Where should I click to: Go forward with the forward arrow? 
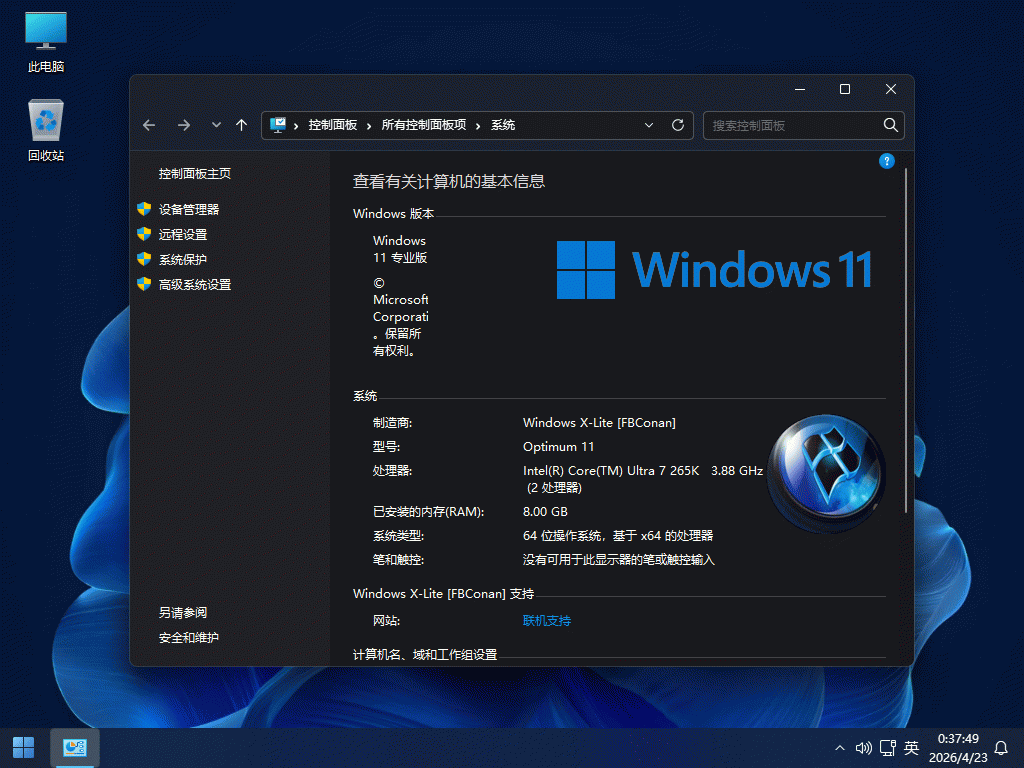[x=184, y=125]
